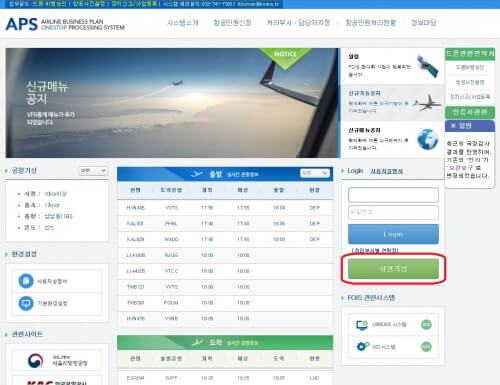Open the 사용자설명서 link
Image resolution: width=500 pixels, height=385 pixels.
coord(52,281)
